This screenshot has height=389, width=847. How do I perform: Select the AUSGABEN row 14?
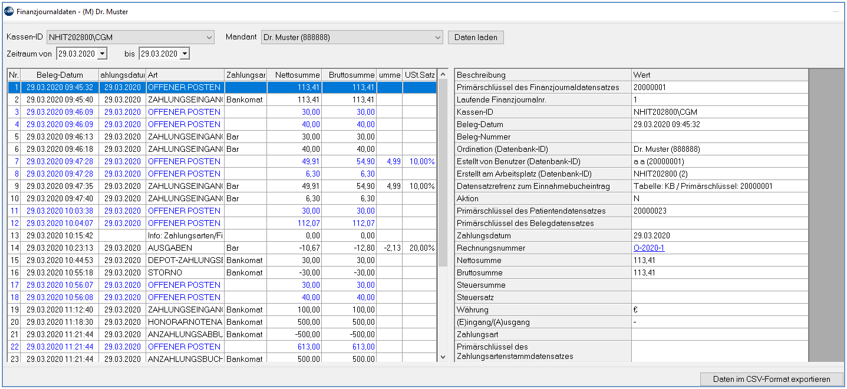click(221, 247)
